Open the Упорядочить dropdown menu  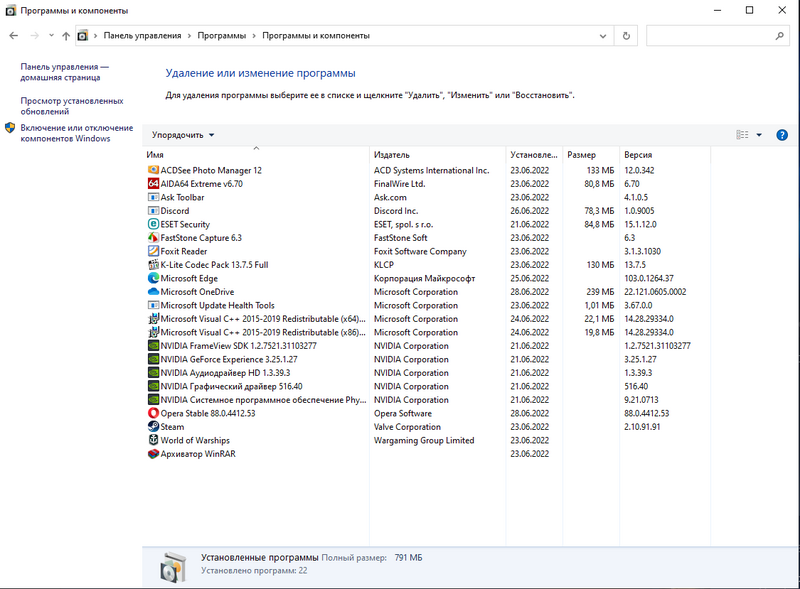(x=183, y=135)
